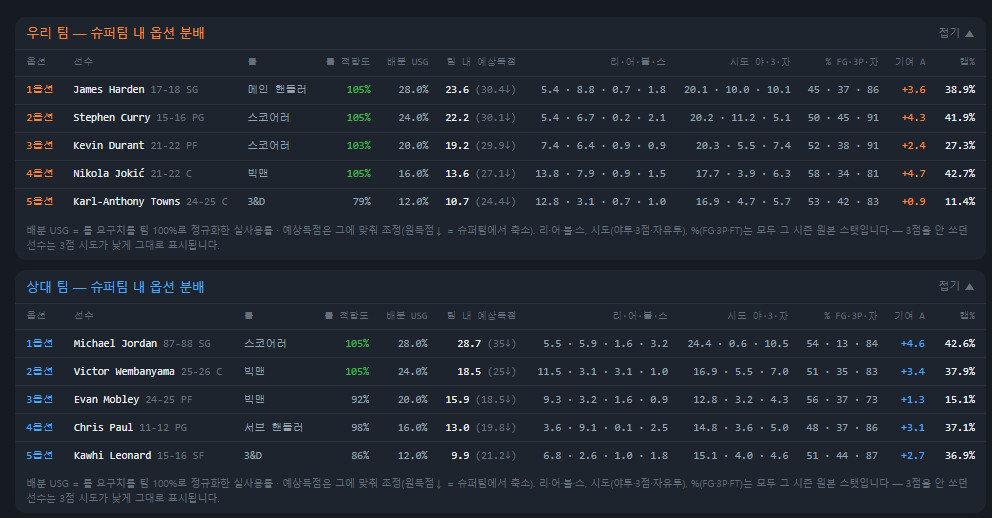The height and width of the screenshot is (518, 992).
Task: Click the 3옵션 label in Evan Mobley's row
Action: coord(40,400)
